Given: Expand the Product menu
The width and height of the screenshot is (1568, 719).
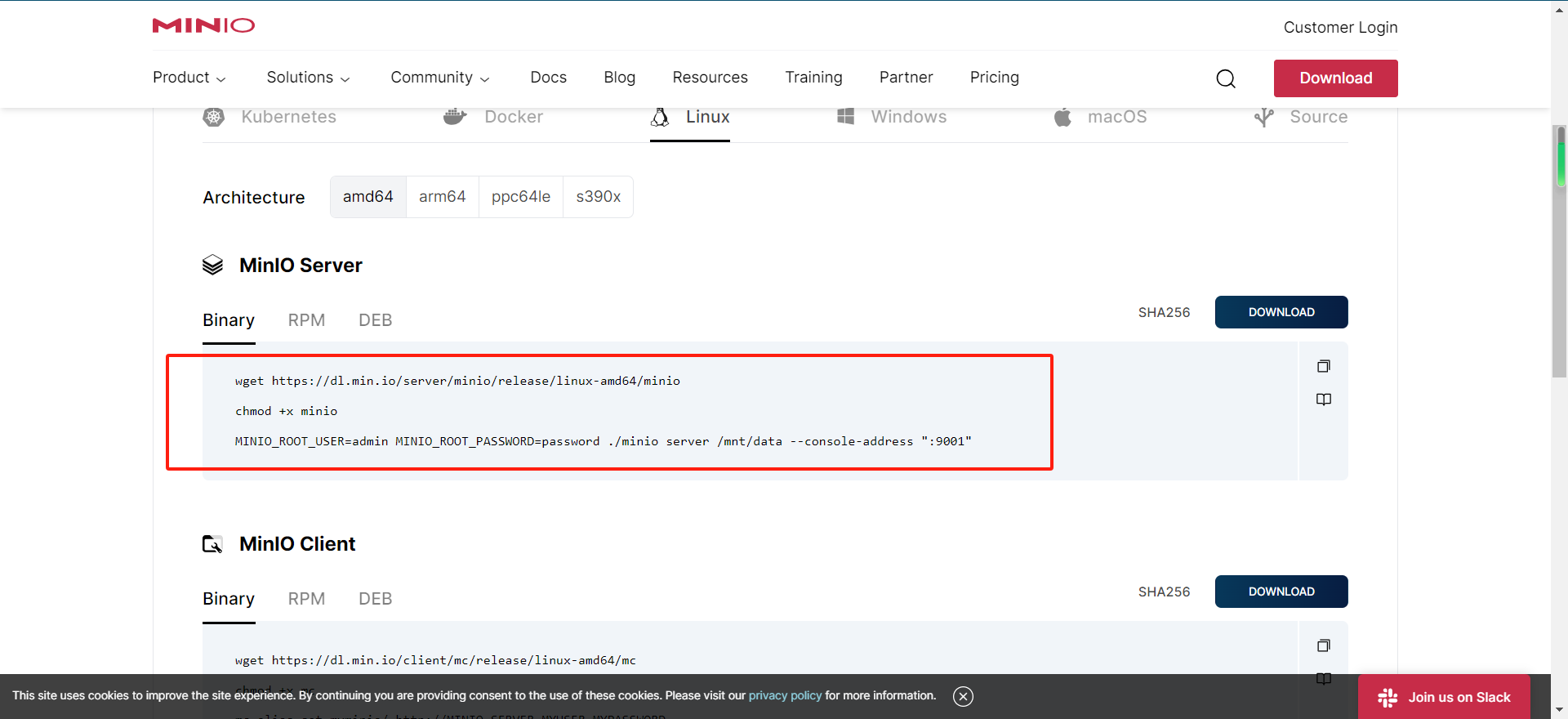Looking at the screenshot, I should [x=189, y=78].
